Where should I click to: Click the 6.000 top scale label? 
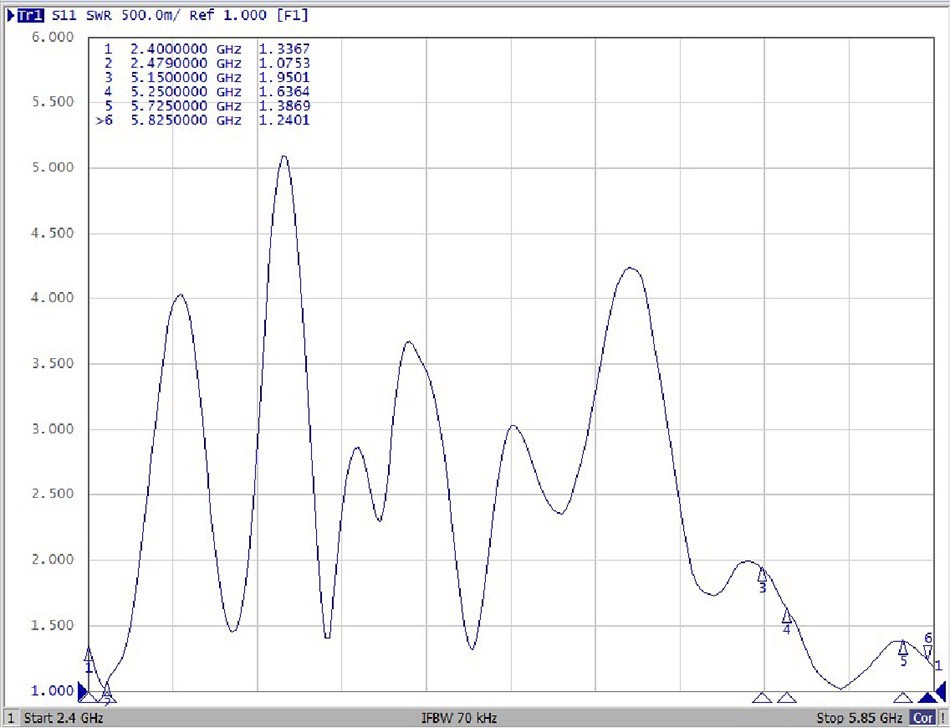pyautogui.click(x=52, y=36)
